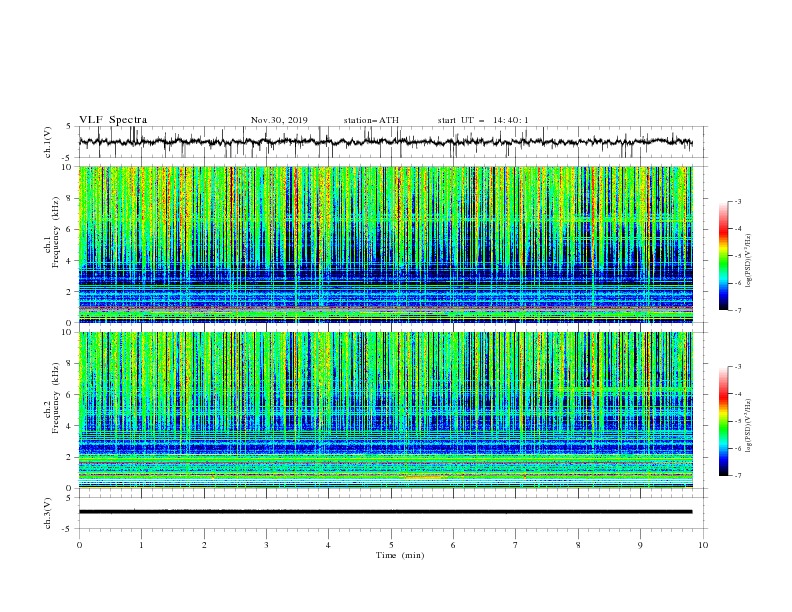792x612 pixels.
Task: Click the "5" tick on the time axis
Action: pos(391,545)
